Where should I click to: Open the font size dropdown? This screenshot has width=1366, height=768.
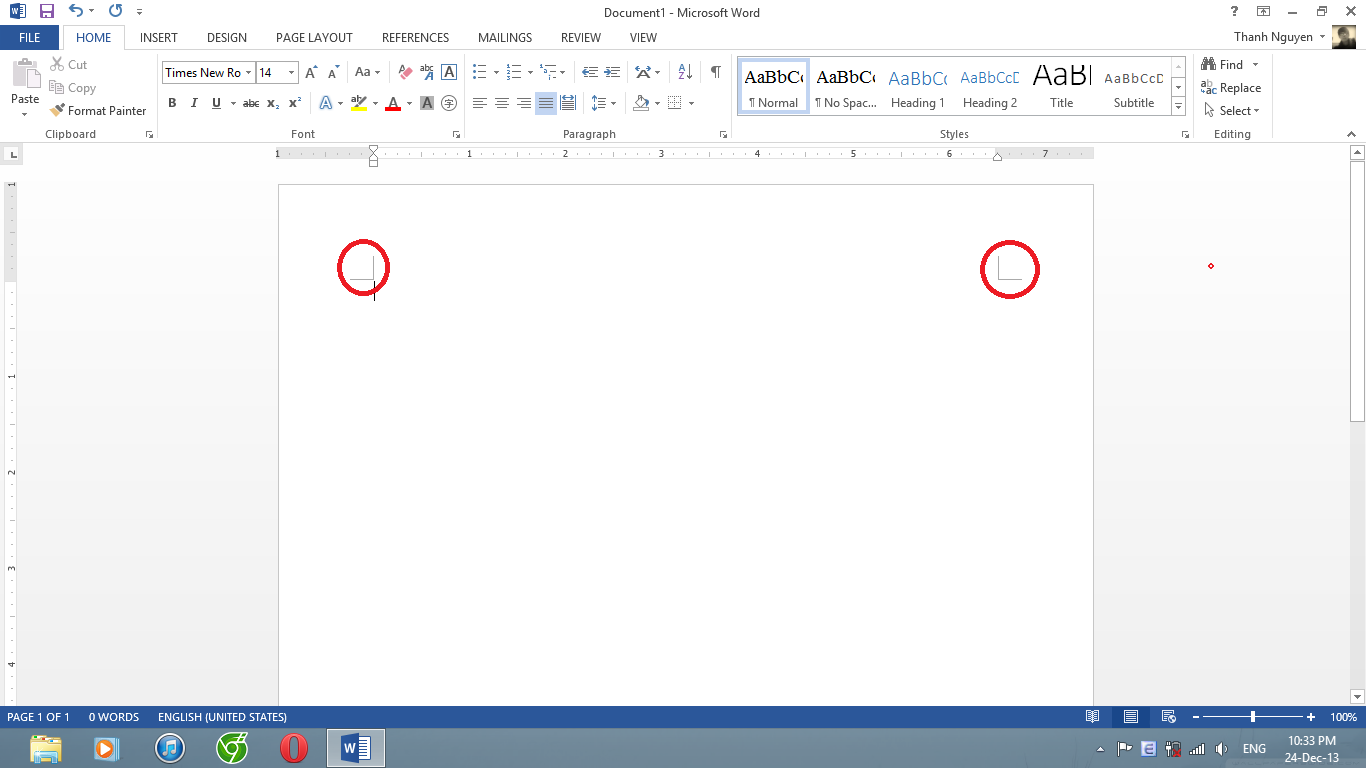291,72
